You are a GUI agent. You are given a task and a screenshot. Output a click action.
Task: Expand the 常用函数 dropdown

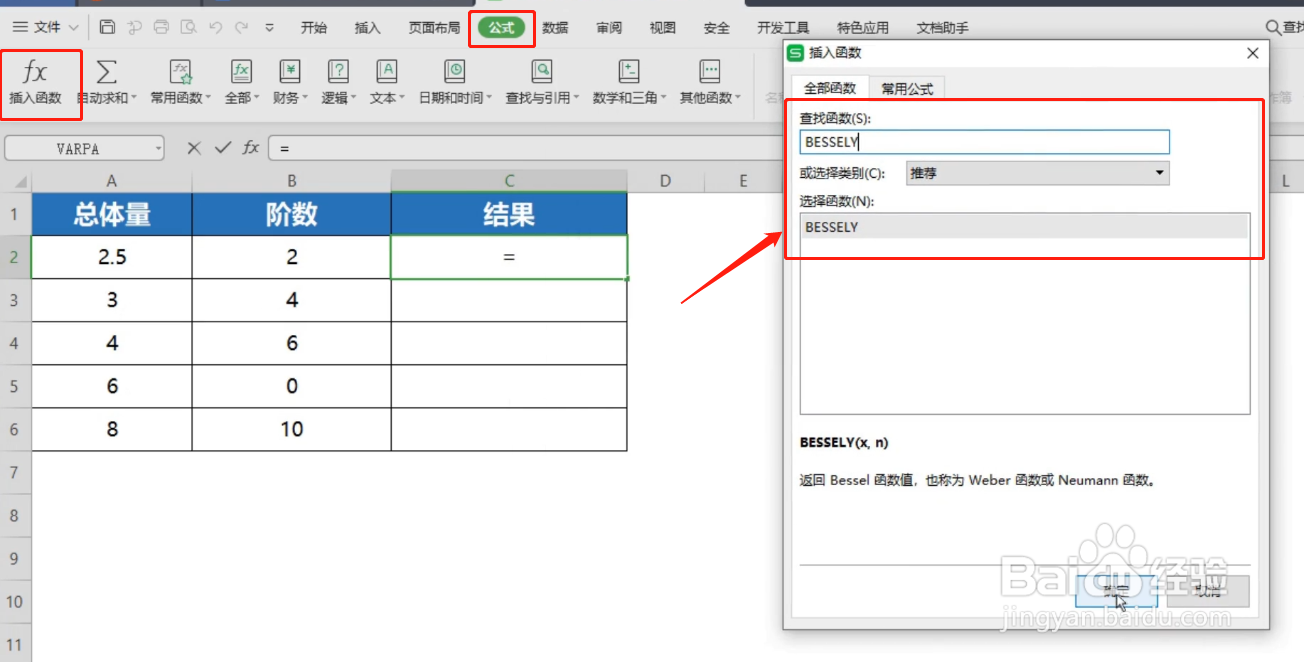[180, 80]
